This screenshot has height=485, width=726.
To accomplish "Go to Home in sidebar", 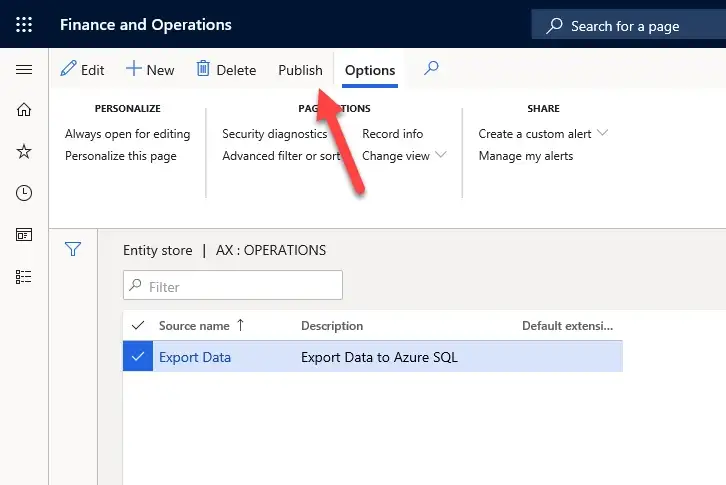I will tap(24, 110).
